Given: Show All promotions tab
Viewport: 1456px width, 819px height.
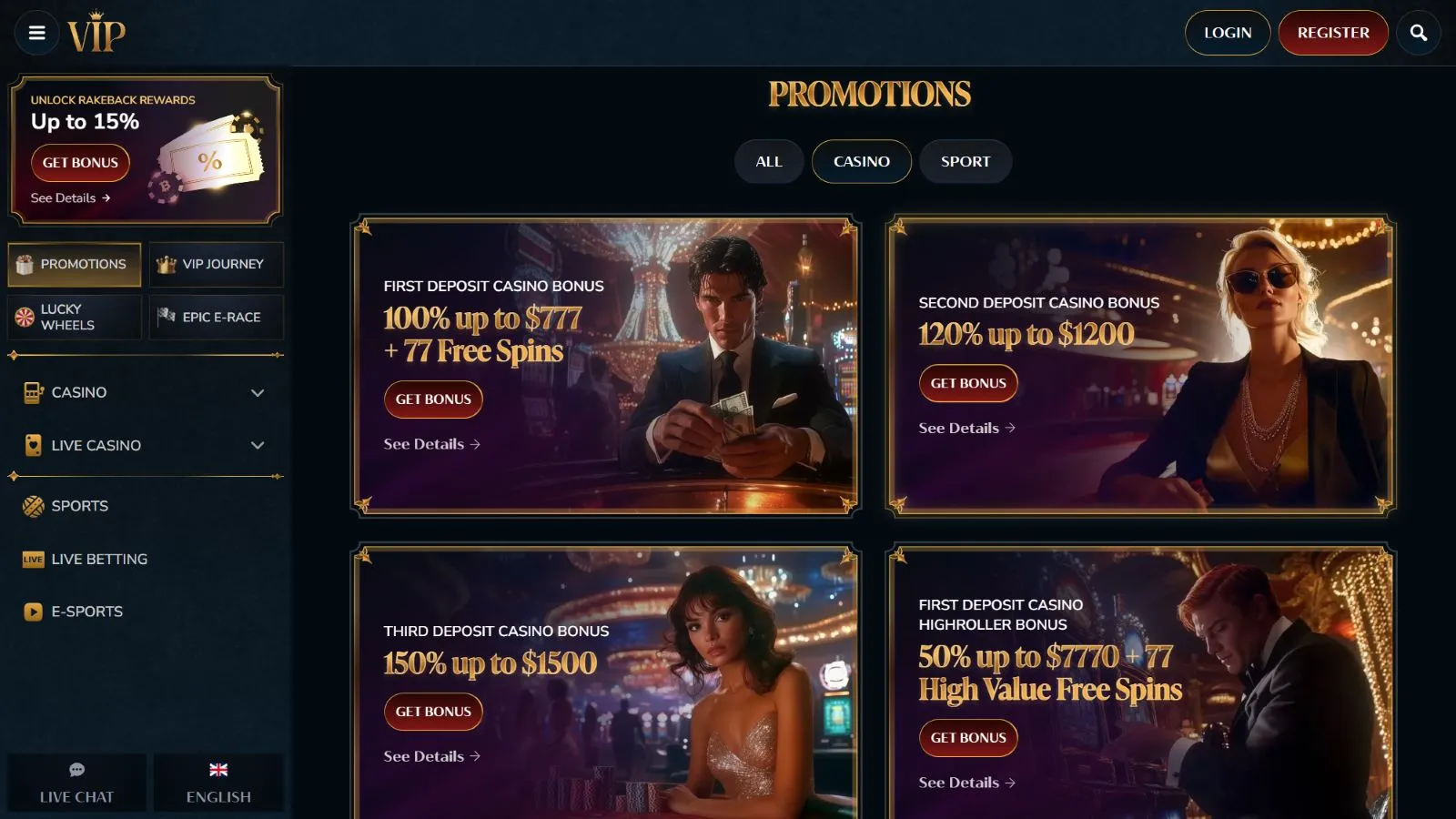Looking at the screenshot, I should 768,161.
